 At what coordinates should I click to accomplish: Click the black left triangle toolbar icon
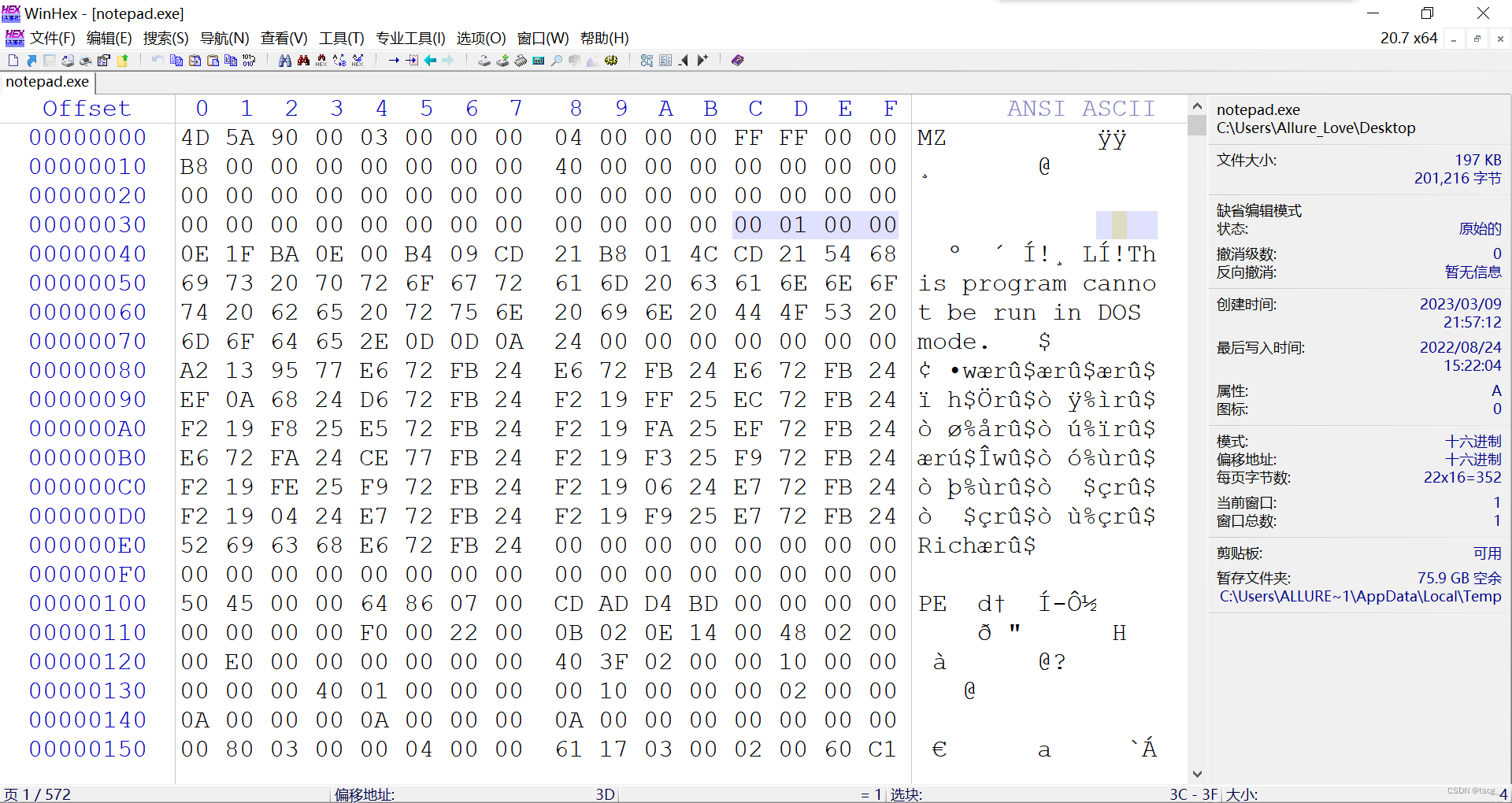click(x=684, y=61)
